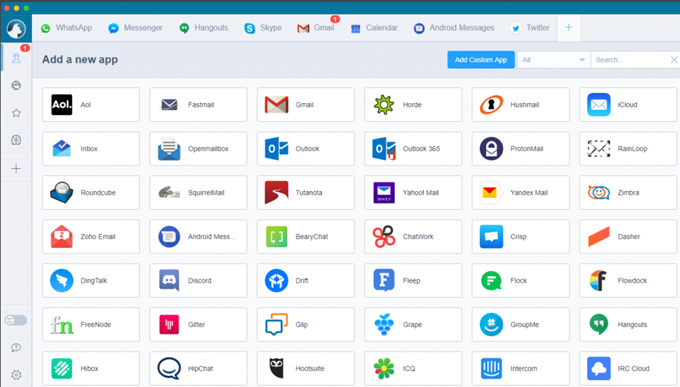Choose the Tutanota app tile

[306, 193]
